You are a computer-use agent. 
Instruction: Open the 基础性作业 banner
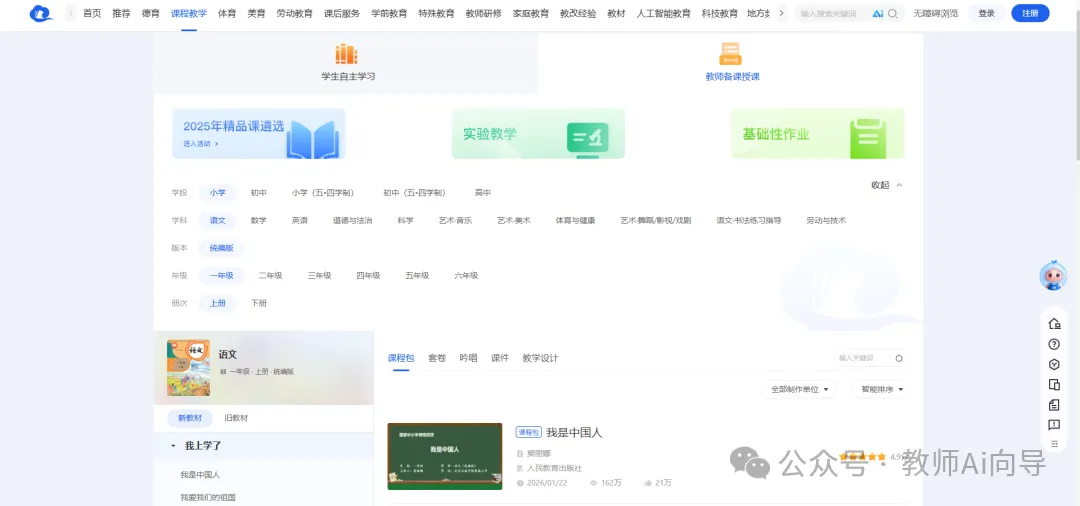[x=818, y=134]
